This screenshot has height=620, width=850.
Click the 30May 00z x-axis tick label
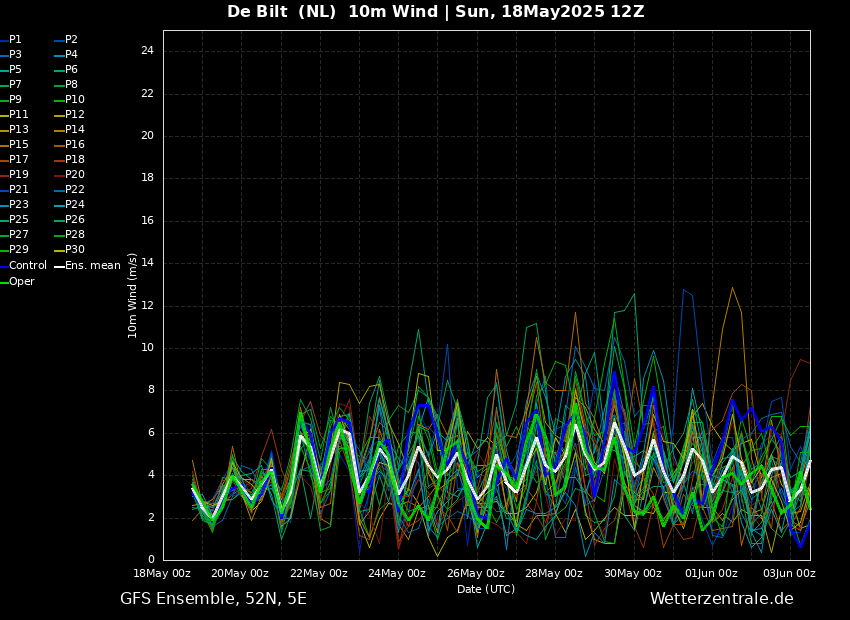coord(633,574)
